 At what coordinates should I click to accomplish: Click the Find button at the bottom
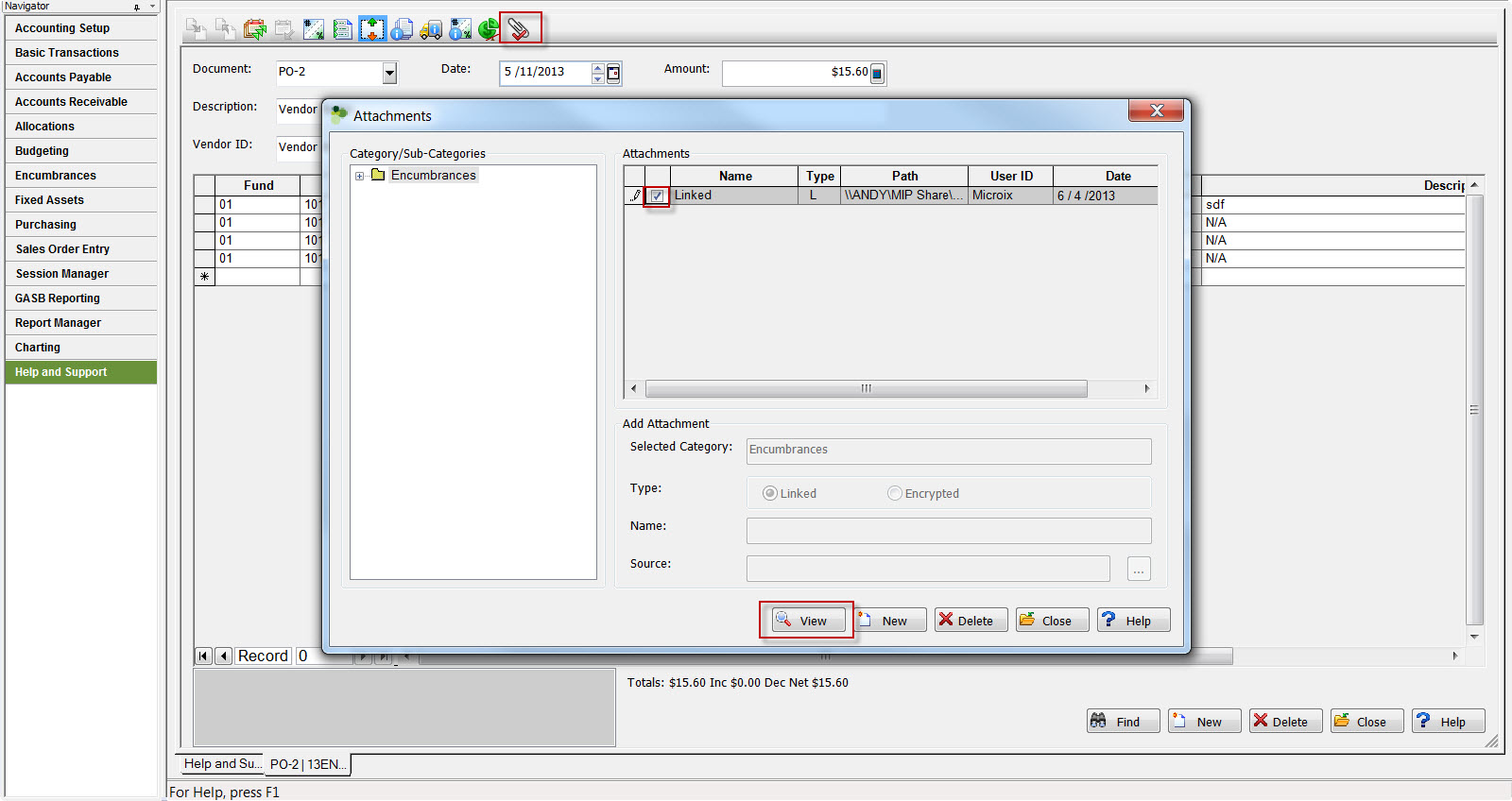1123,722
